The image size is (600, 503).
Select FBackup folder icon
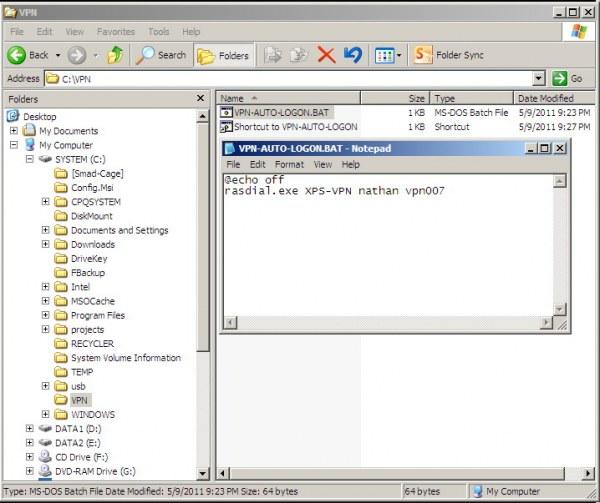coord(61,273)
